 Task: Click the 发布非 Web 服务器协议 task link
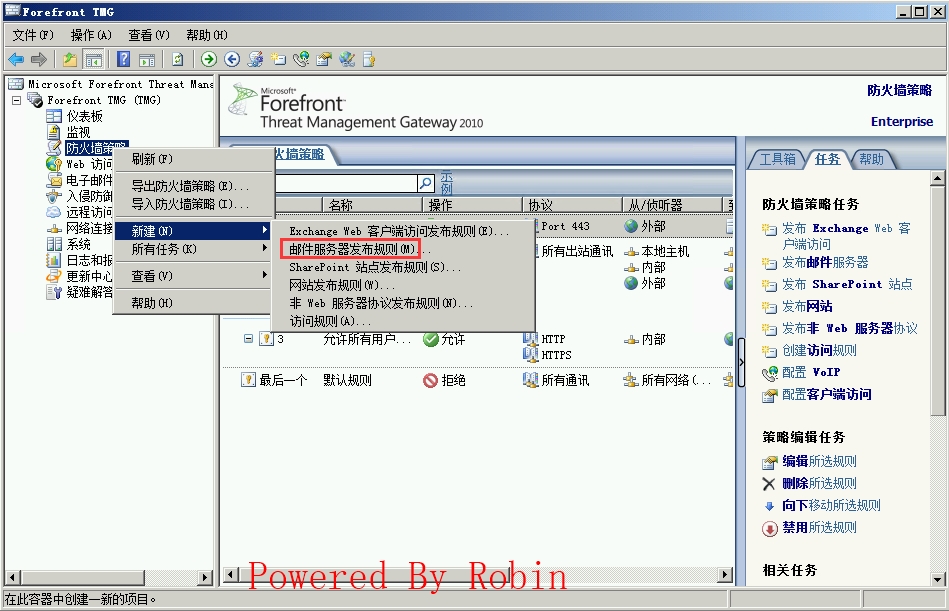(x=850, y=328)
